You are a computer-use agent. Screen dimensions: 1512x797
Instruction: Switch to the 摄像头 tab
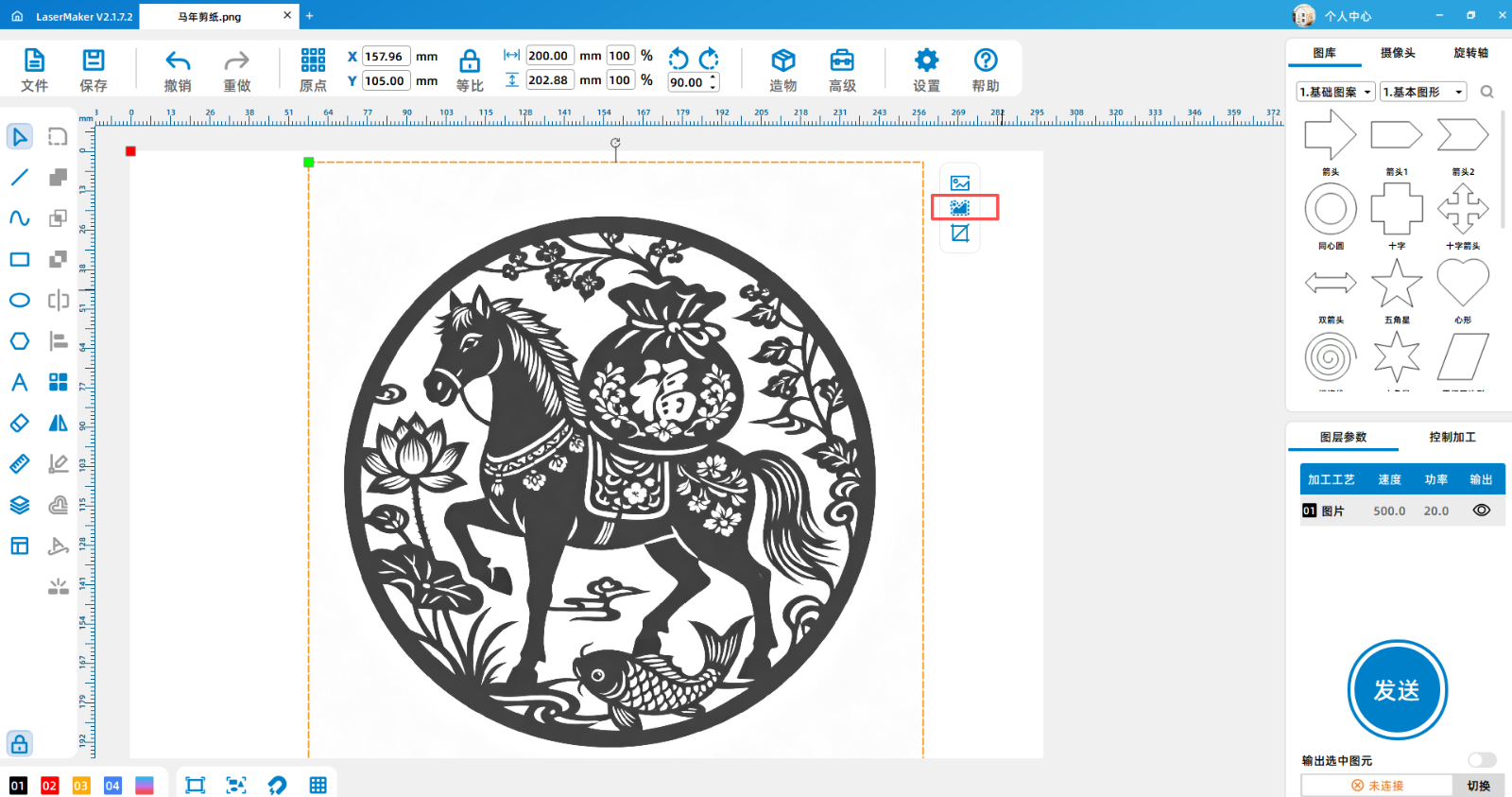point(1397,53)
